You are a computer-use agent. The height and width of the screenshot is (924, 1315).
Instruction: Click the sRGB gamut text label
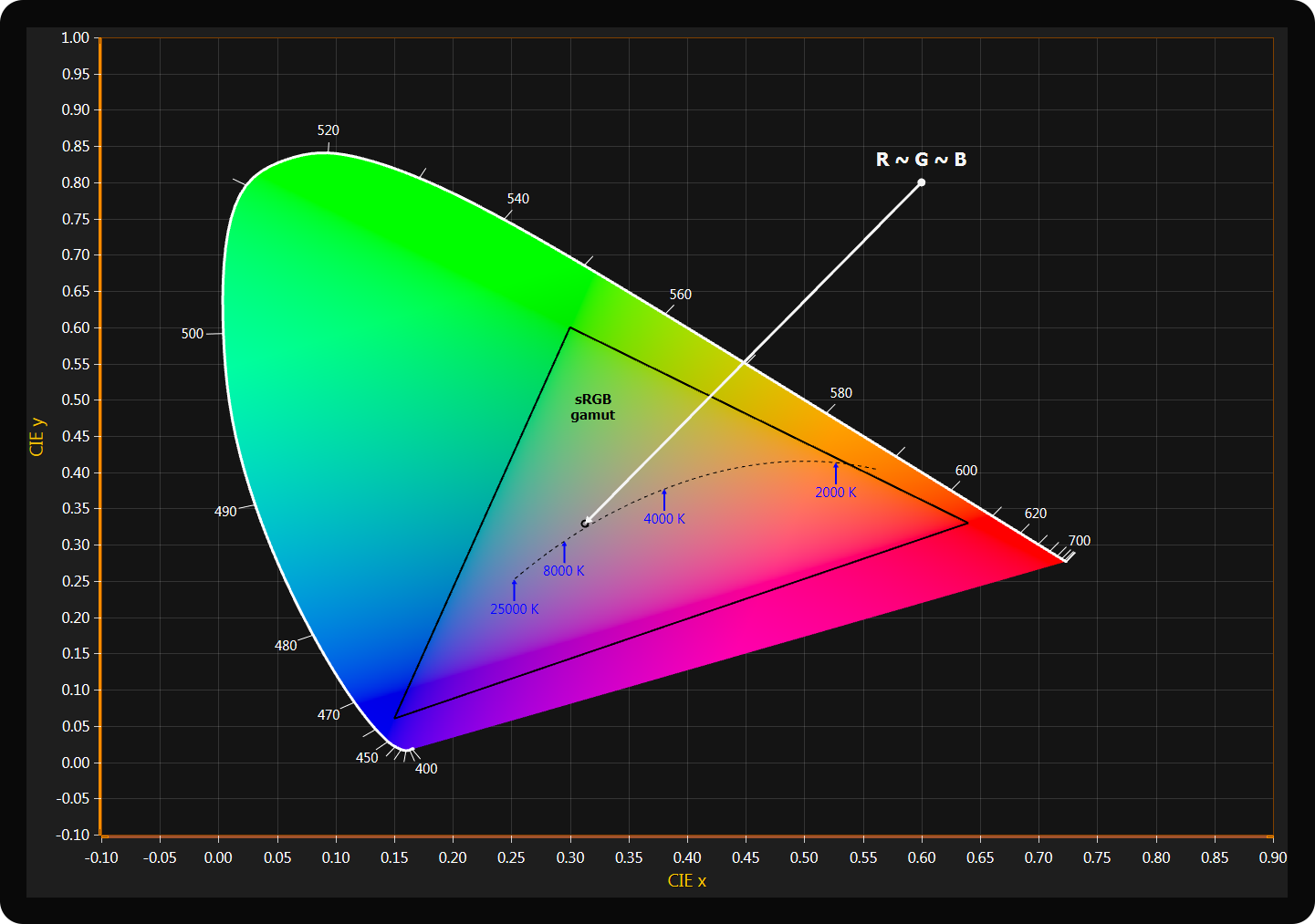[593, 407]
